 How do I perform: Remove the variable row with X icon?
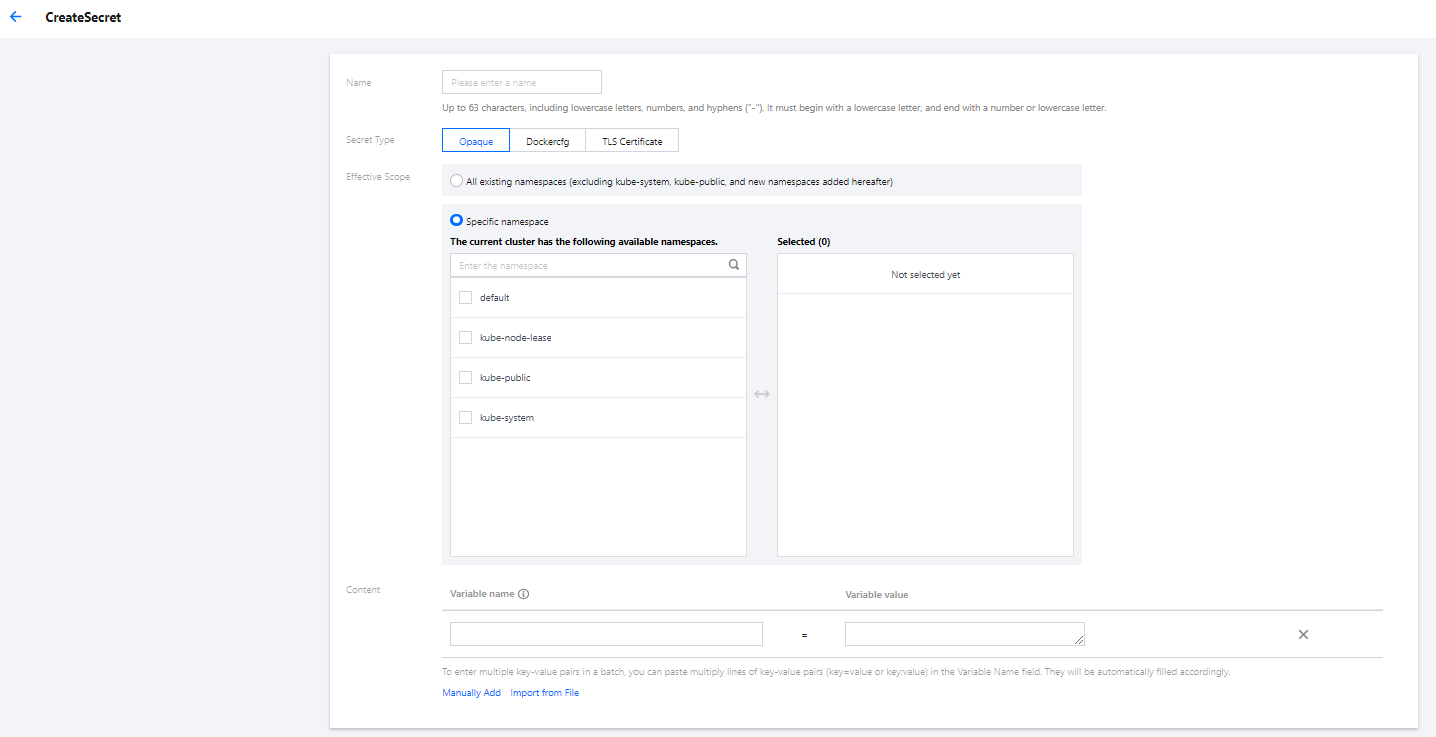pyautogui.click(x=1303, y=634)
